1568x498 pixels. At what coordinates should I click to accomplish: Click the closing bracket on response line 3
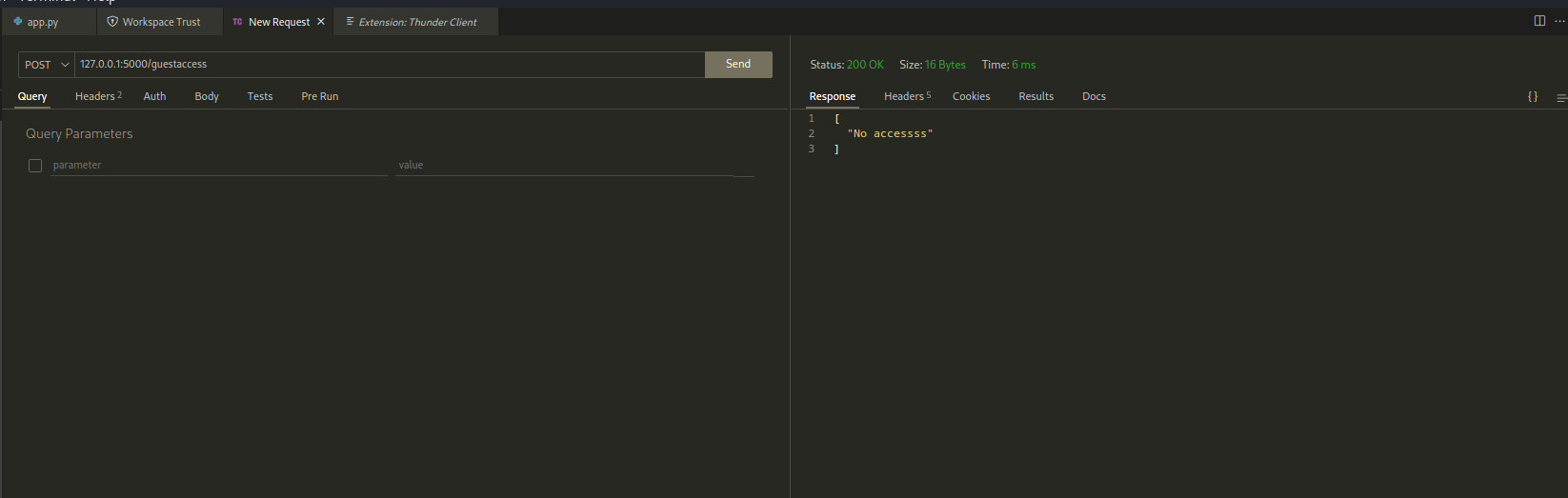[836, 149]
